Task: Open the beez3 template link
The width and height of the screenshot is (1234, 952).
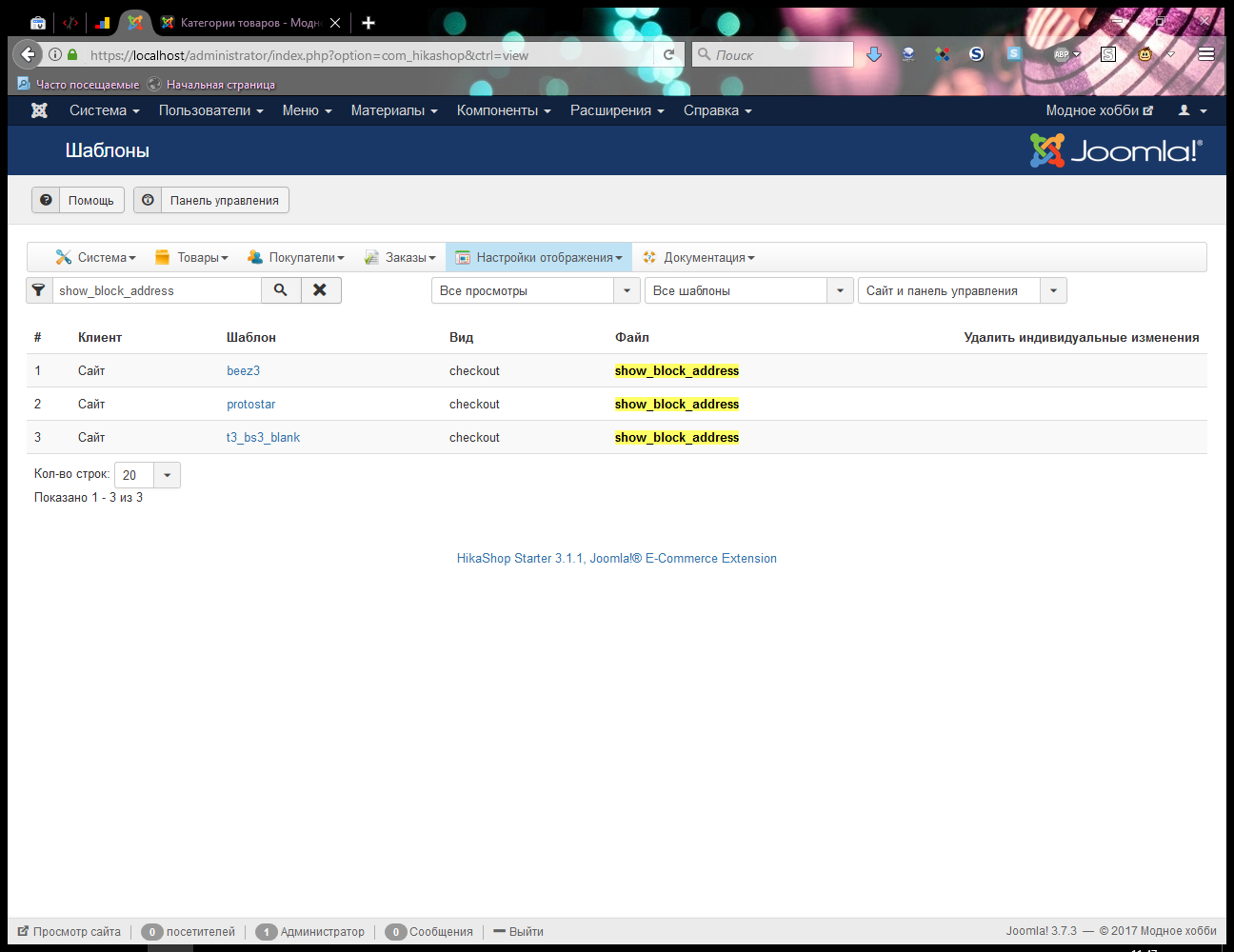Action: (243, 370)
